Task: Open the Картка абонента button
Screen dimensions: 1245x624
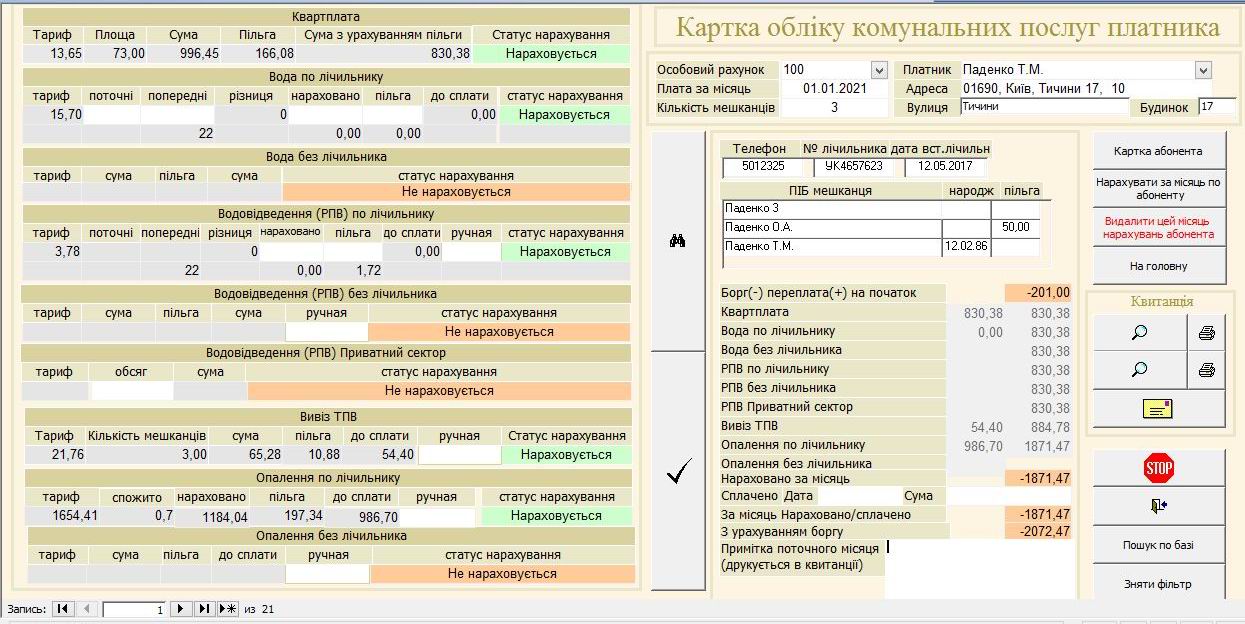Action: (x=1158, y=151)
